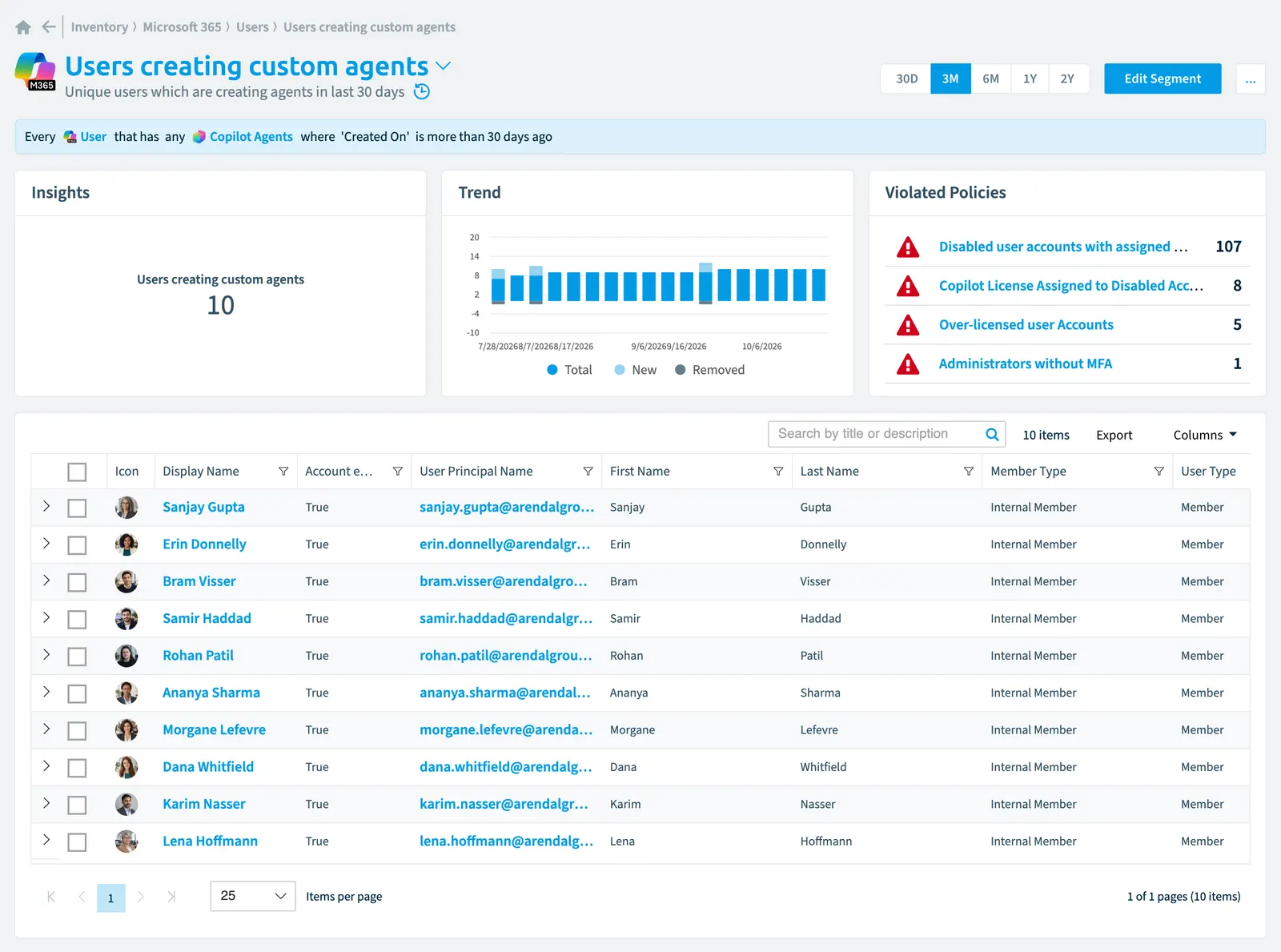Go to first page arrow

51,897
